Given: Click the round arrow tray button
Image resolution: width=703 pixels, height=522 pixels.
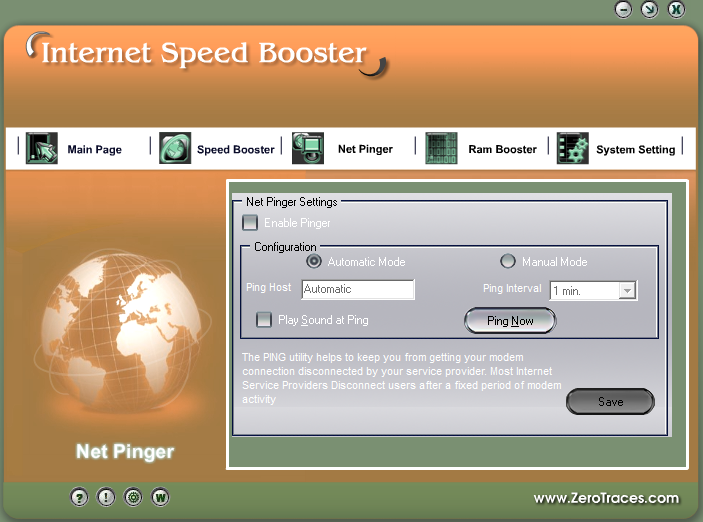Looking at the screenshot, I should (650, 9).
